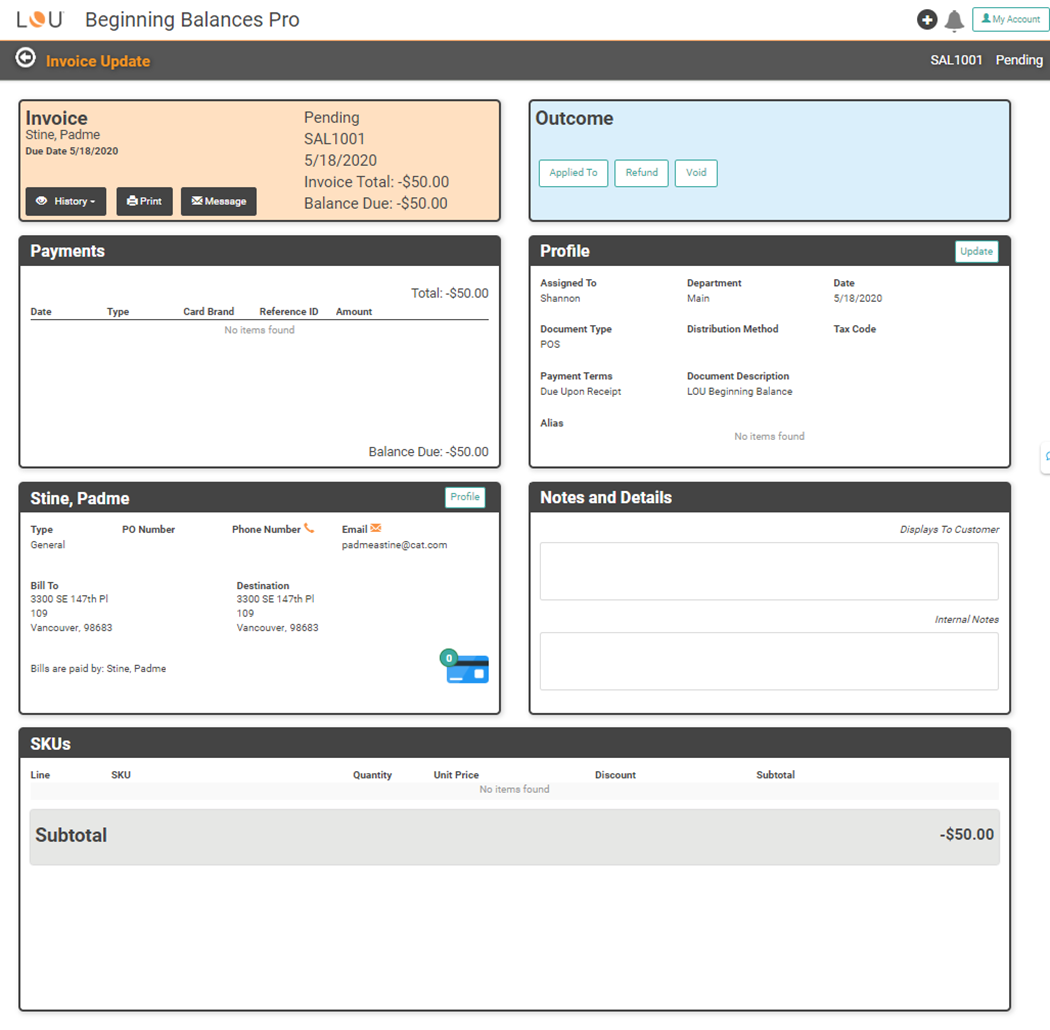Click the Message button
The height and width of the screenshot is (1030, 1050).
(x=218, y=201)
